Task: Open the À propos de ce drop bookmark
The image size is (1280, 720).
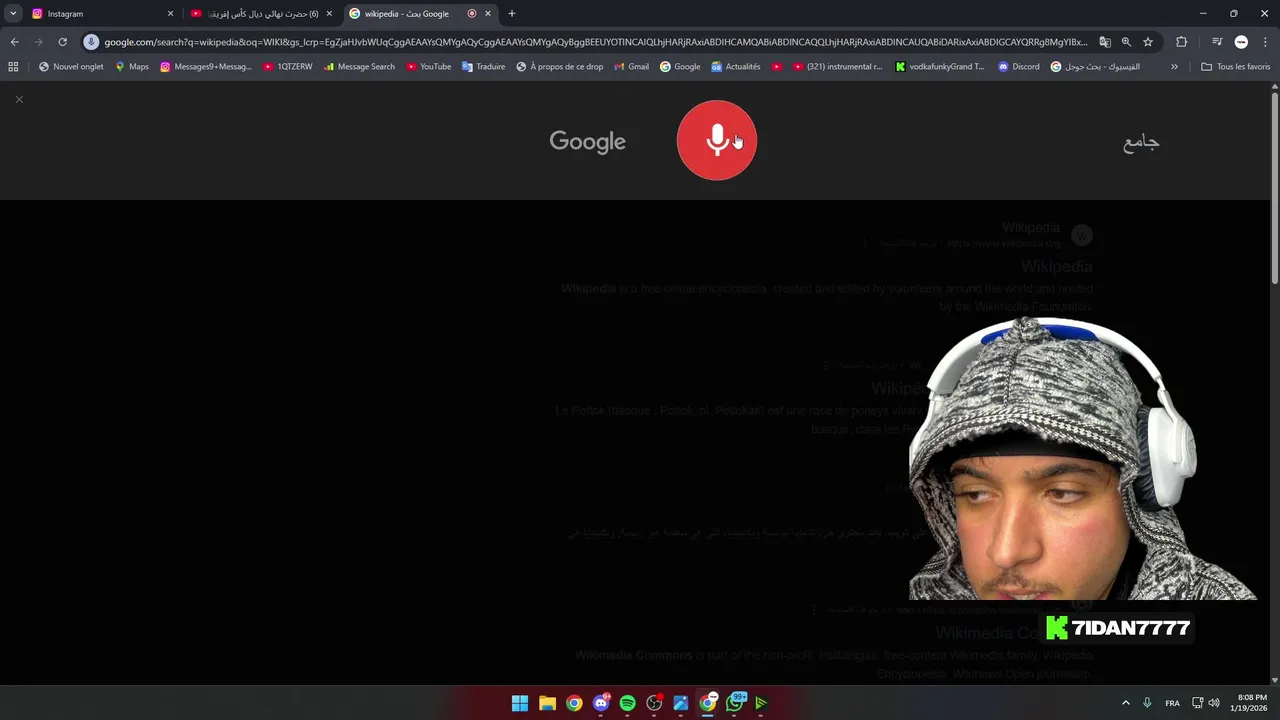Action: tap(559, 67)
